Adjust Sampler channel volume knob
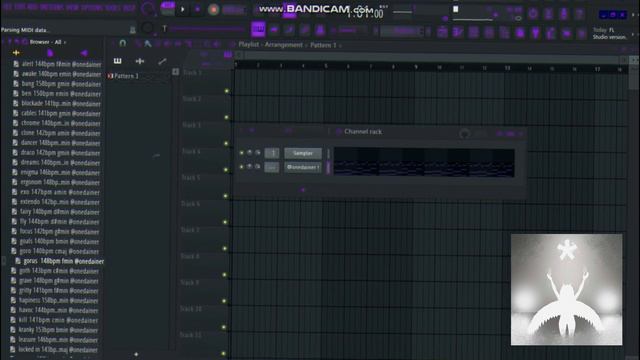640x360 pixels. 258,153
